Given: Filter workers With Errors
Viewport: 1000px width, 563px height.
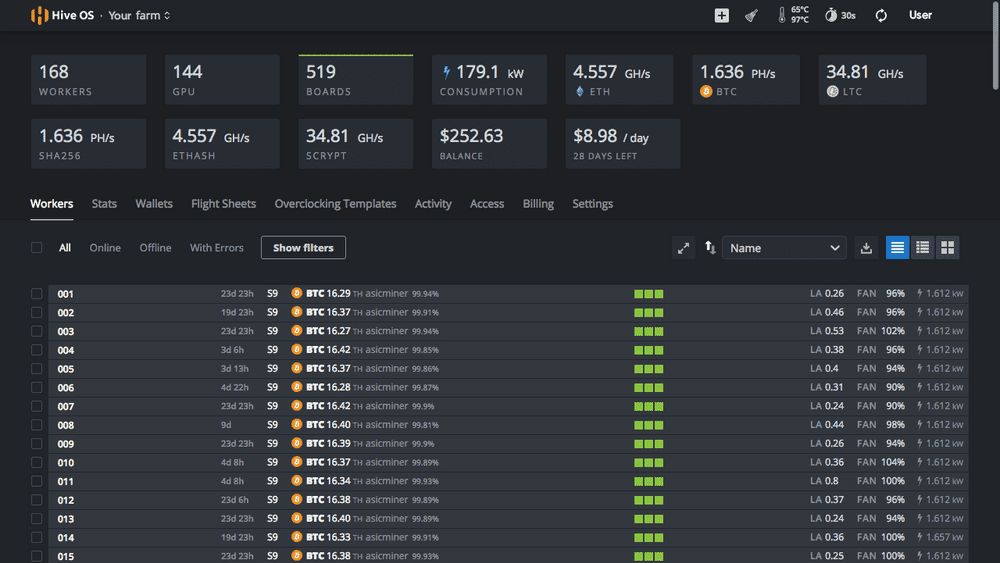Looking at the screenshot, I should click(x=216, y=247).
